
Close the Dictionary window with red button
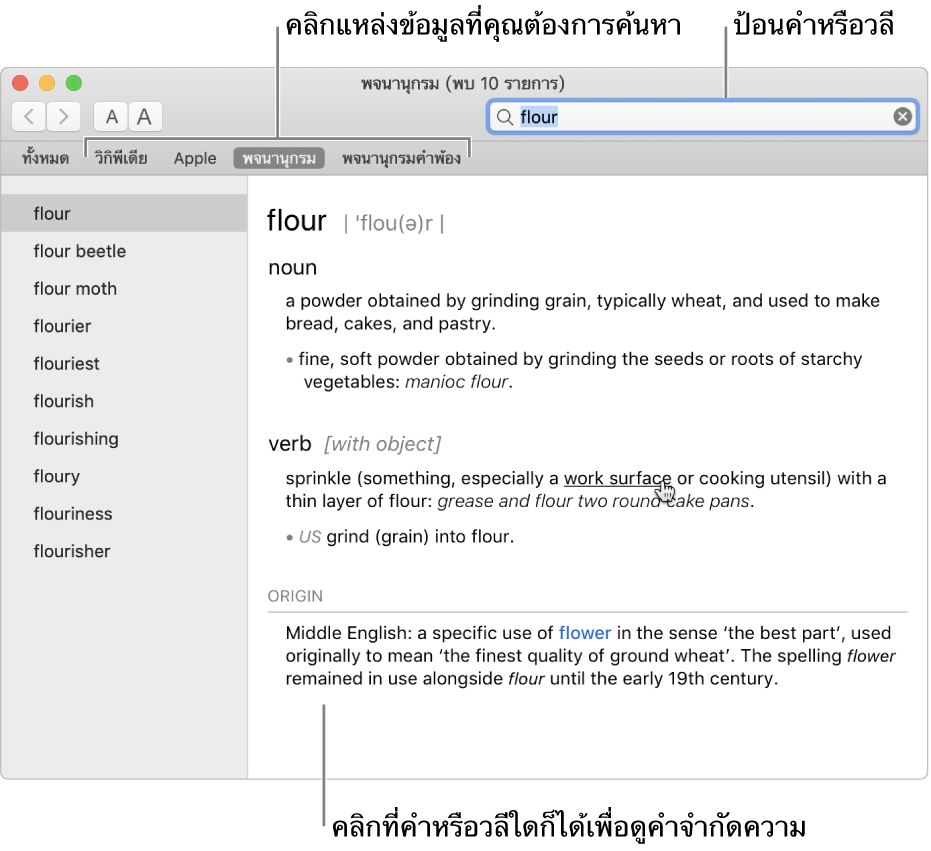21,83
